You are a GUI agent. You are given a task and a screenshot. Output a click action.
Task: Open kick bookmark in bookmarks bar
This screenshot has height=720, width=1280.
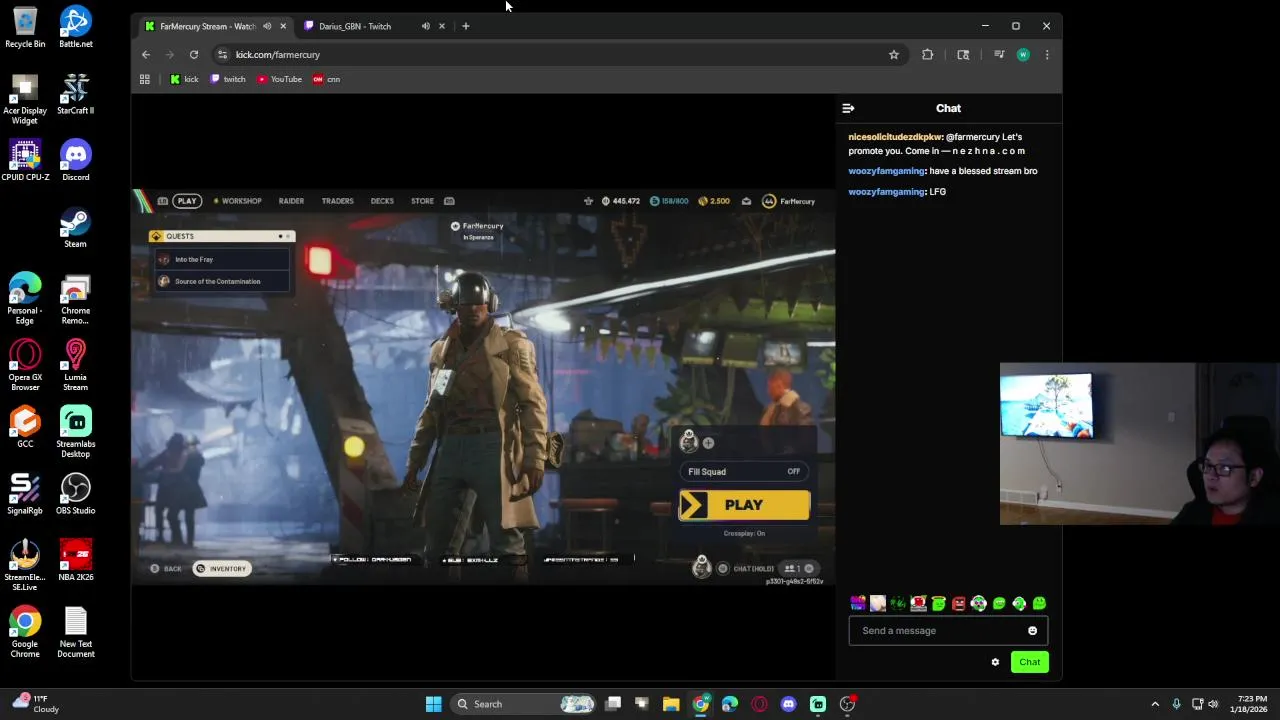point(184,79)
